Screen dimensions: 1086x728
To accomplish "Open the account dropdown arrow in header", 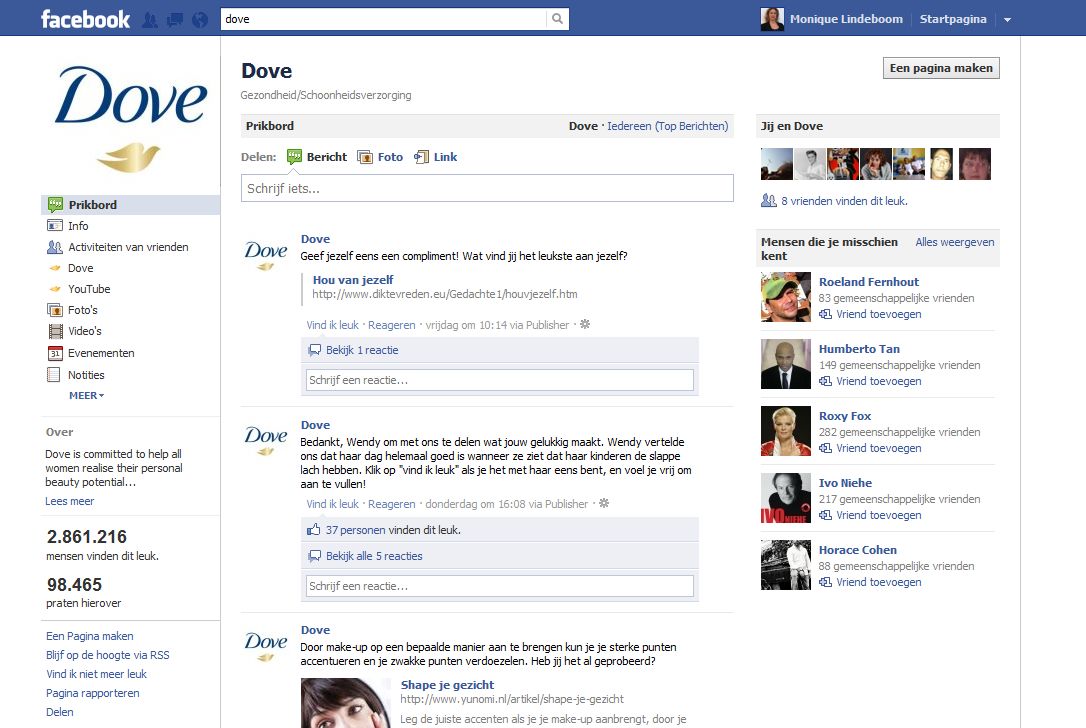I will pyautogui.click(x=1007, y=19).
